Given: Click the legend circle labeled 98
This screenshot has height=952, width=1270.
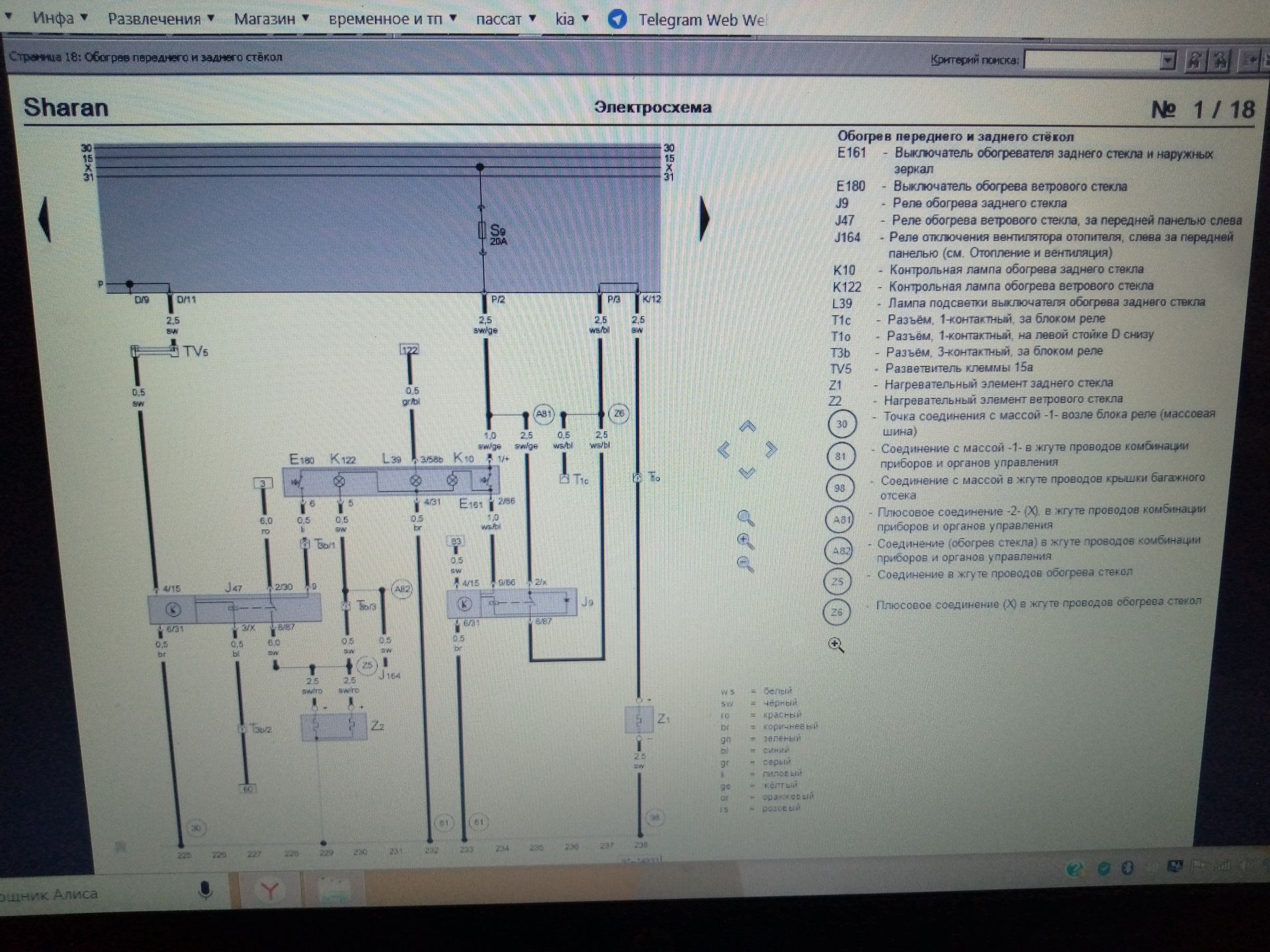Looking at the screenshot, I should (840, 488).
